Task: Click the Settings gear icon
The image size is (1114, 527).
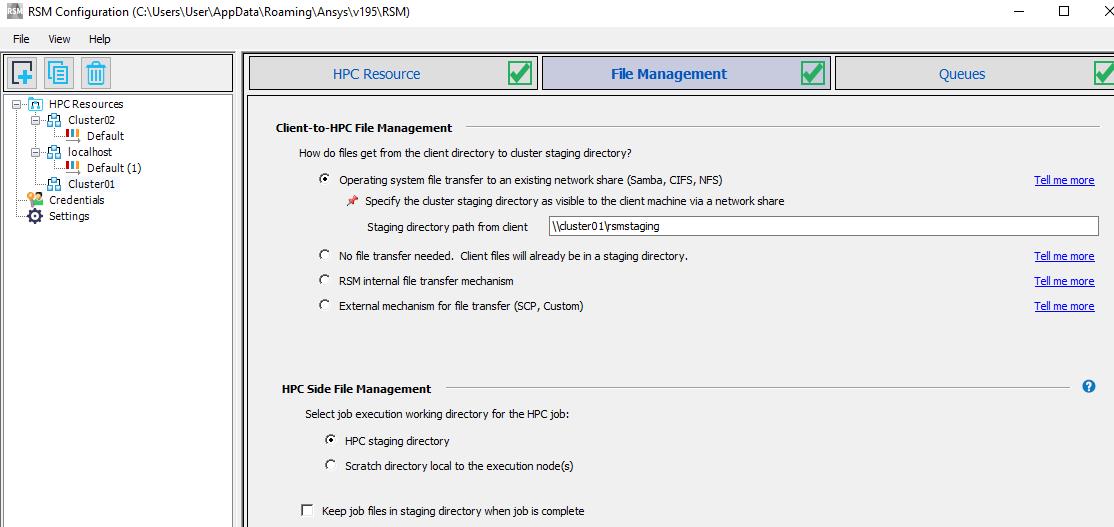Action: pyautogui.click(x=35, y=216)
